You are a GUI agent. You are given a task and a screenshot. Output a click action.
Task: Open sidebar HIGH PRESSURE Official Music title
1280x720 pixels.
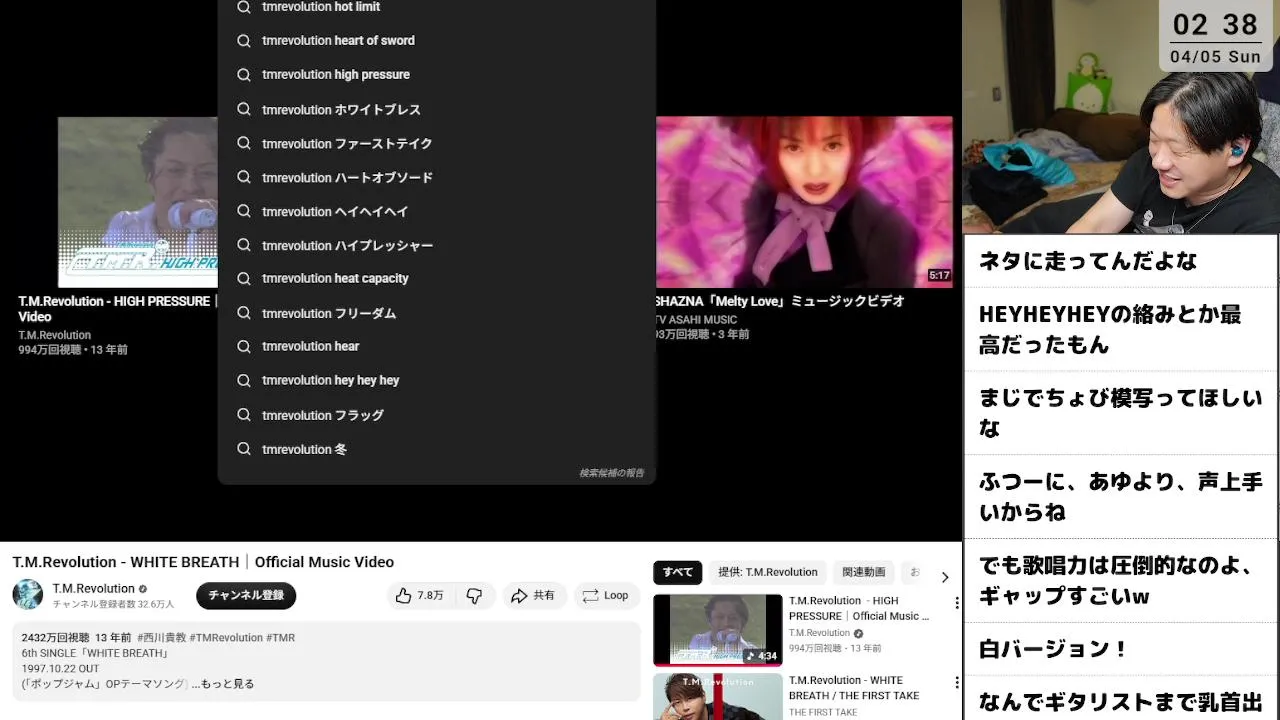click(x=859, y=608)
